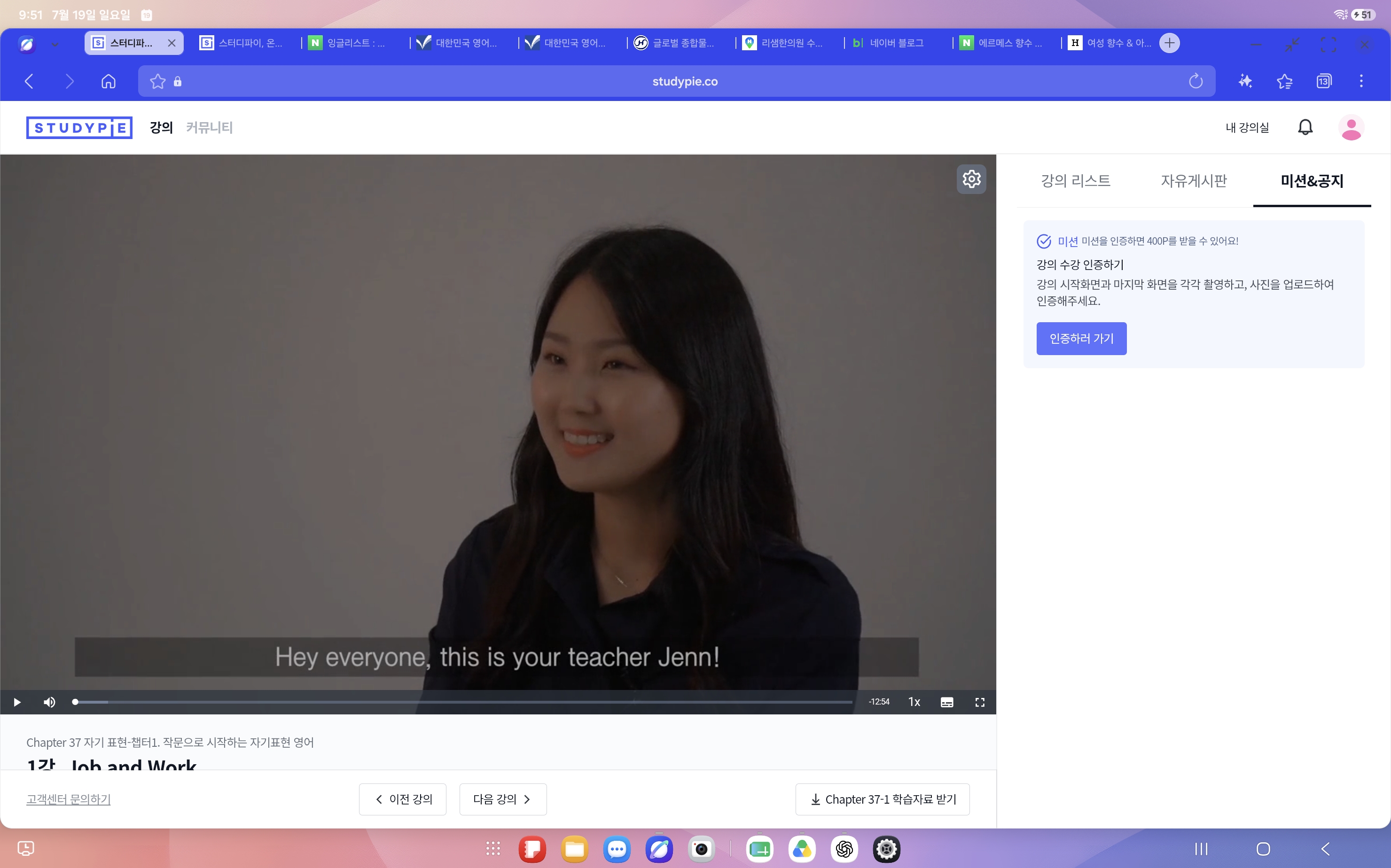Open the browser three-dot menu
This screenshot has height=868, width=1391.
point(1361,82)
